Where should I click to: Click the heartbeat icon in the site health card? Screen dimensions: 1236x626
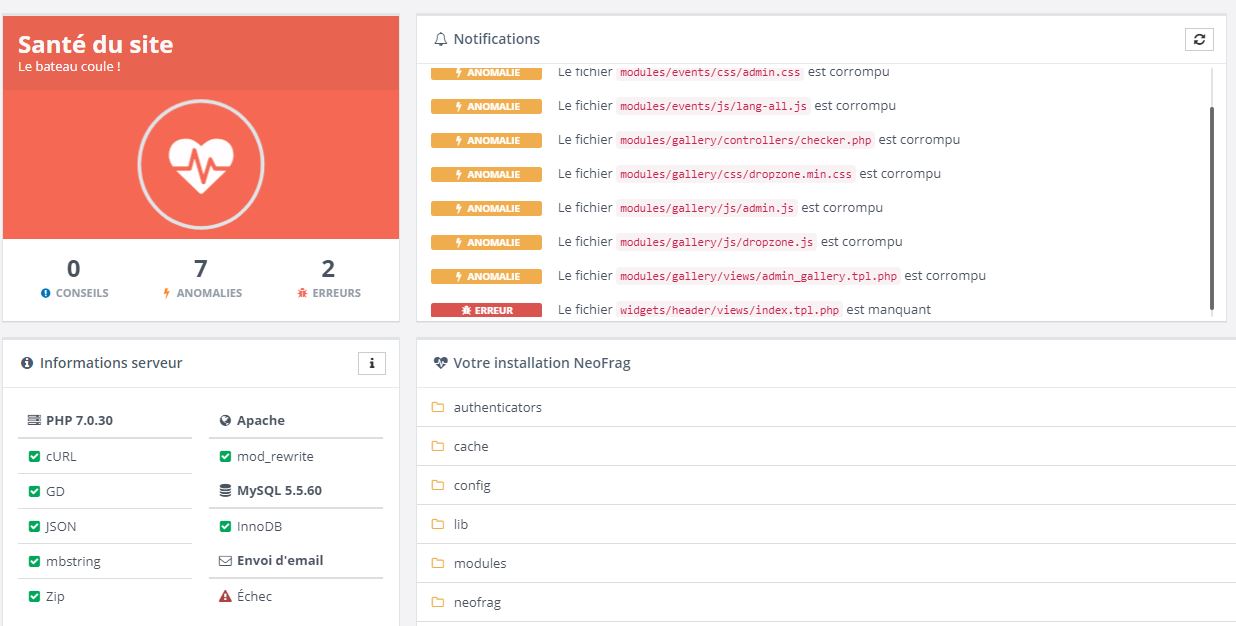[x=201, y=164]
